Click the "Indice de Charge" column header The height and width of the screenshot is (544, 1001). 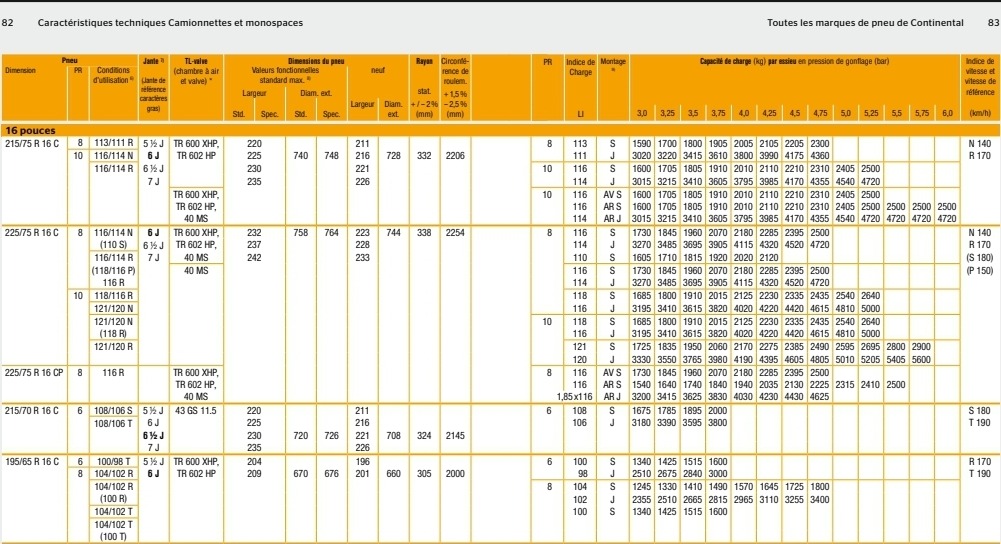point(580,67)
